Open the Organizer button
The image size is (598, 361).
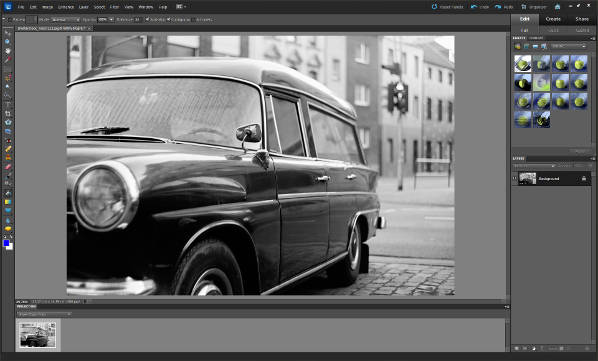pos(534,7)
